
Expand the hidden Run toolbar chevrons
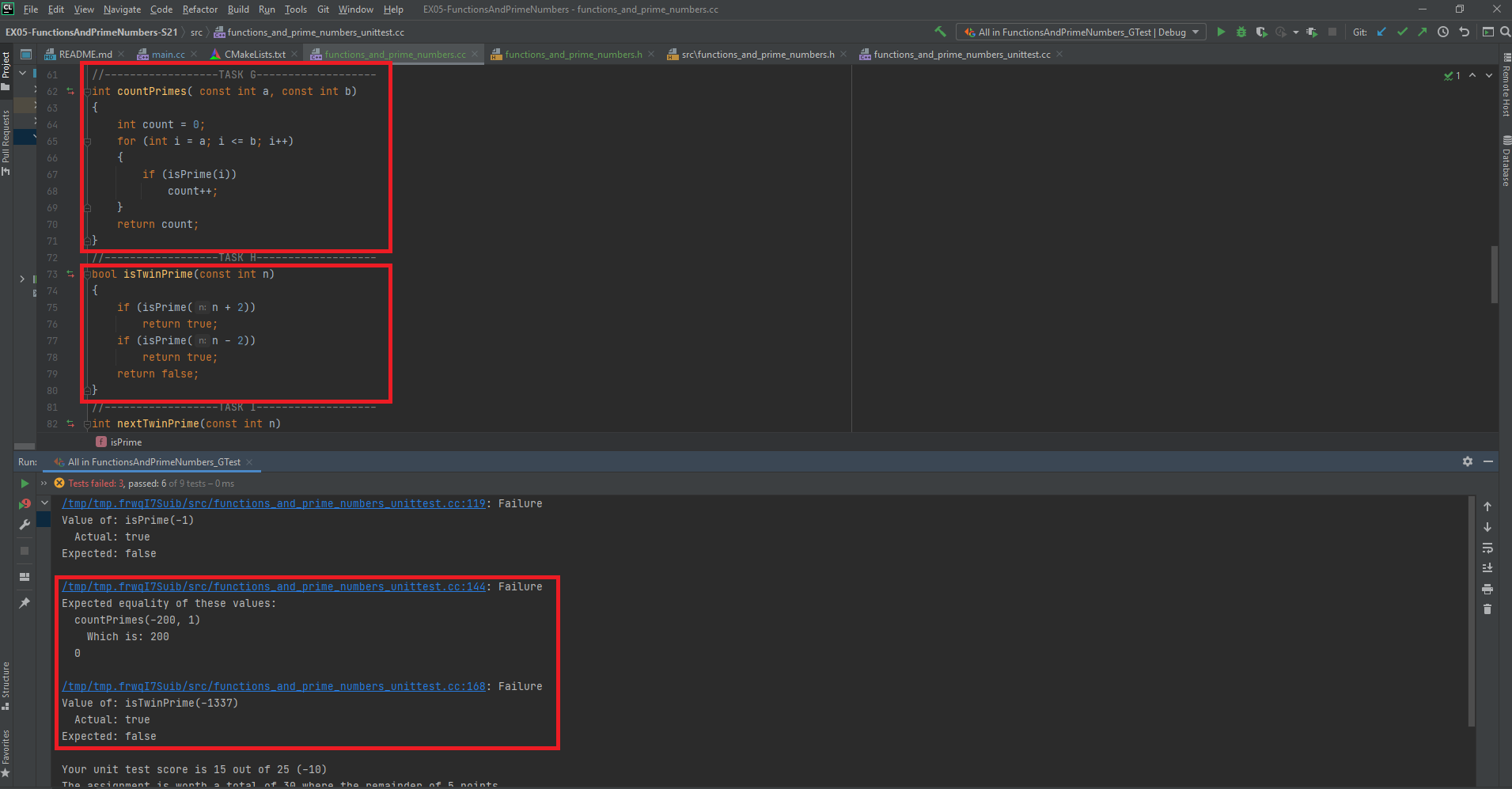[44, 483]
